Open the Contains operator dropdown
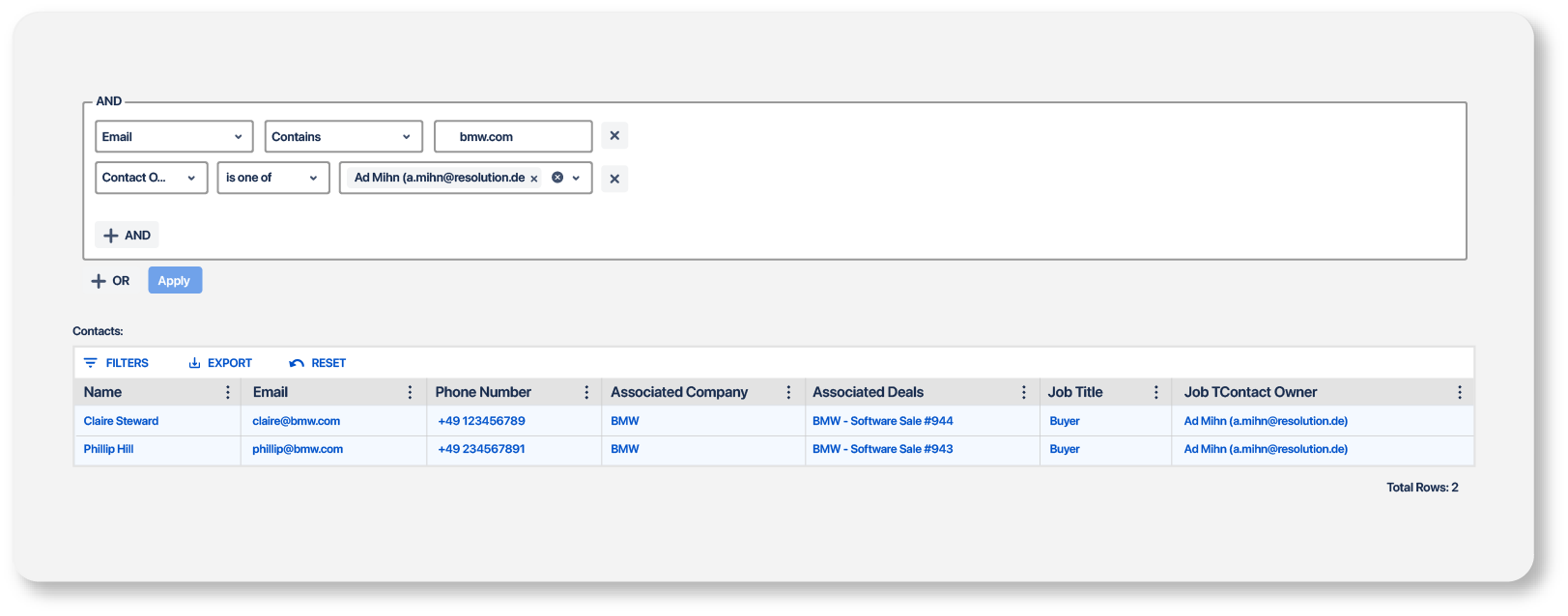1568x616 pixels. pyautogui.click(x=343, y=136)
